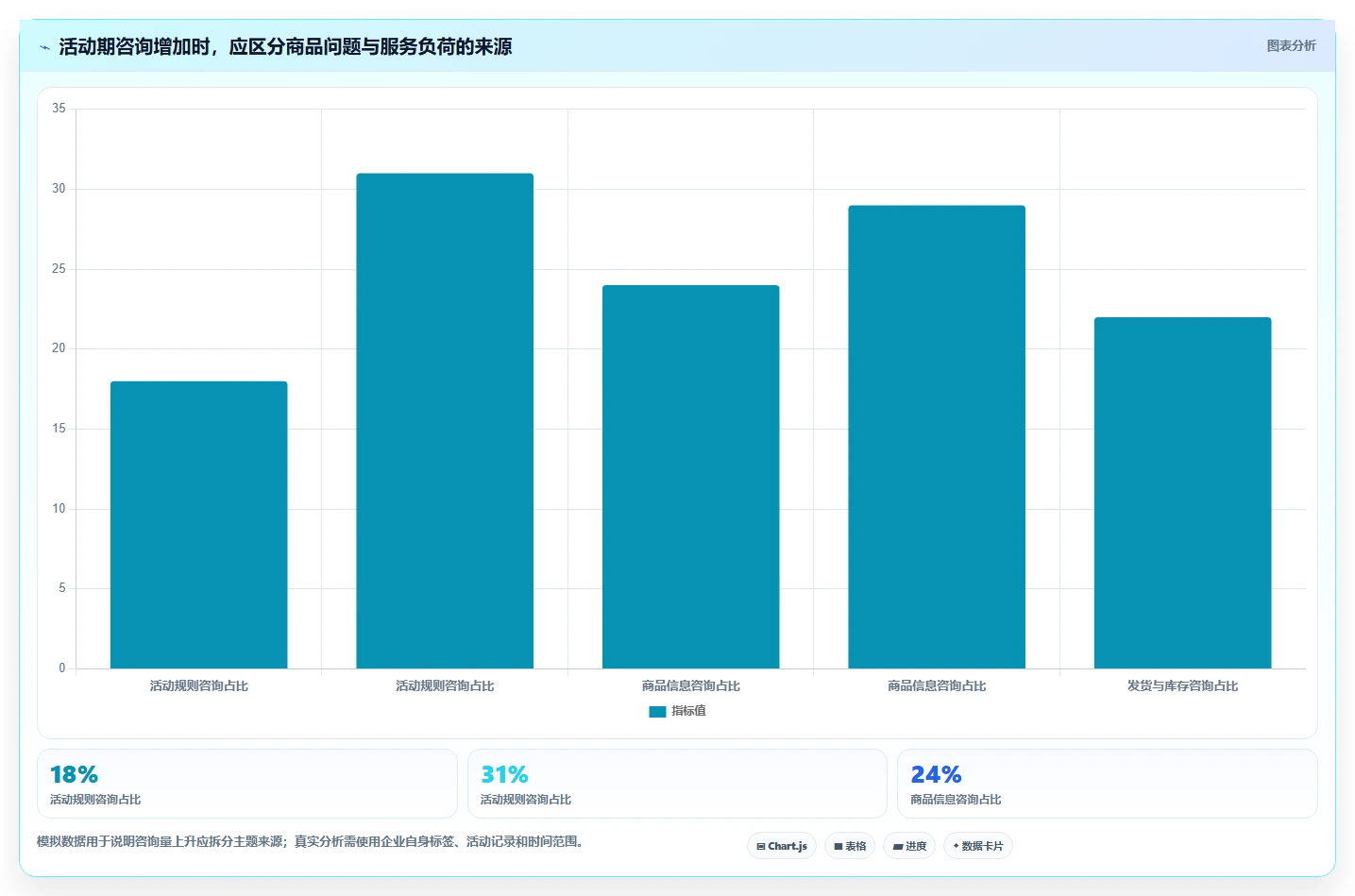The image size is (1355, 896).
Task: Click the 25 y-axis tick label
Action: coord(59,269)
